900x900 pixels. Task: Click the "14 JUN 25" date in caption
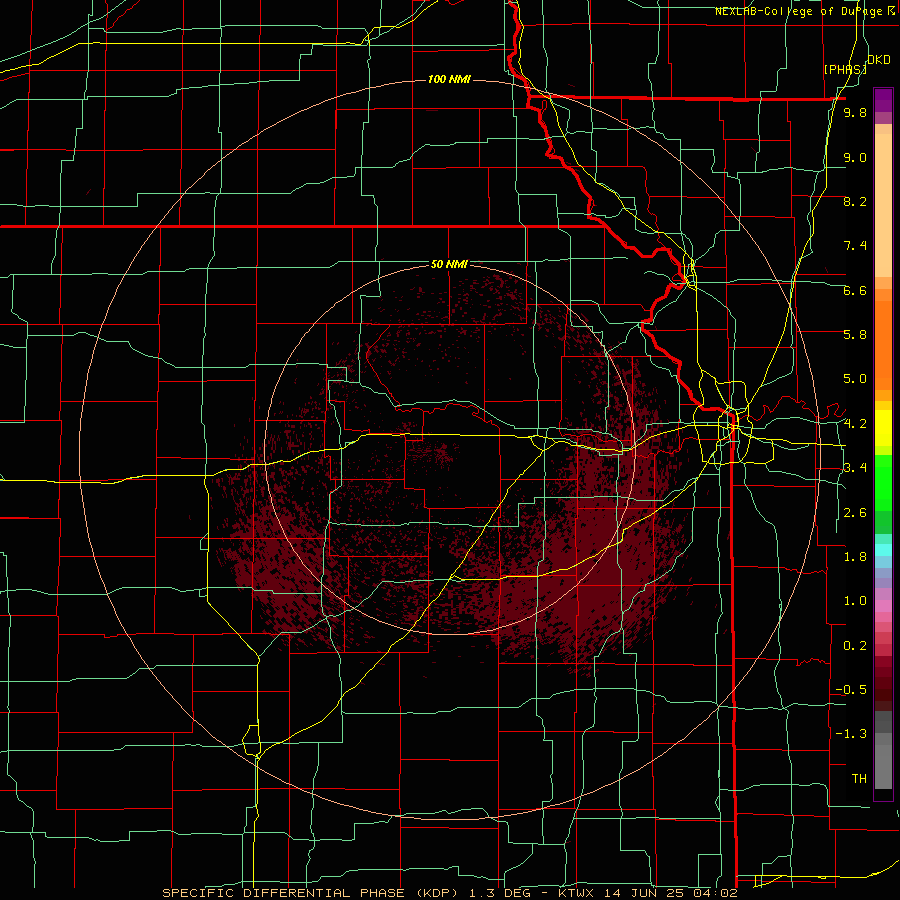pyautogui.click(x=643, y=893)
